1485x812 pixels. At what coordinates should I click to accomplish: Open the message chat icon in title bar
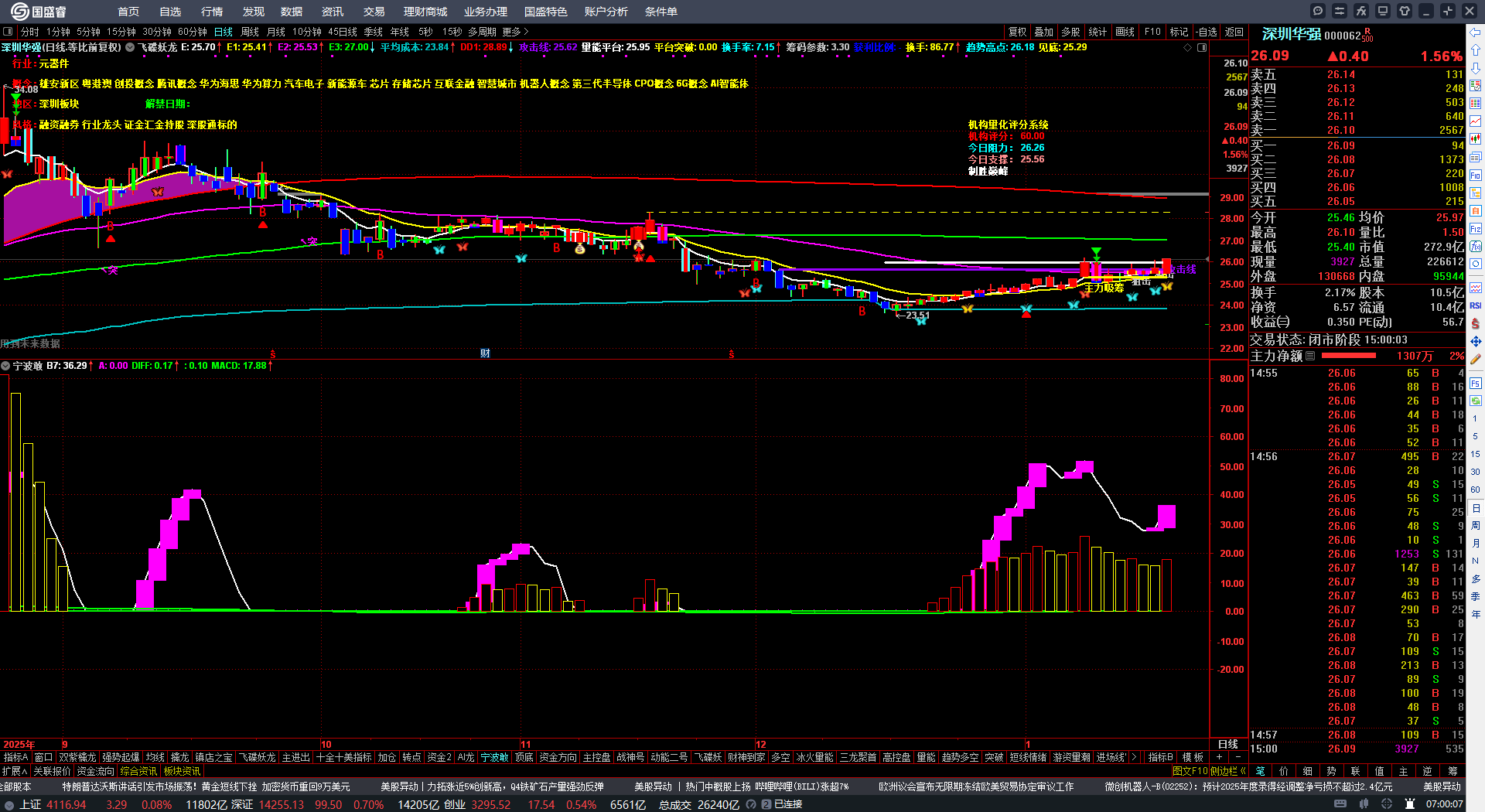1318,11
